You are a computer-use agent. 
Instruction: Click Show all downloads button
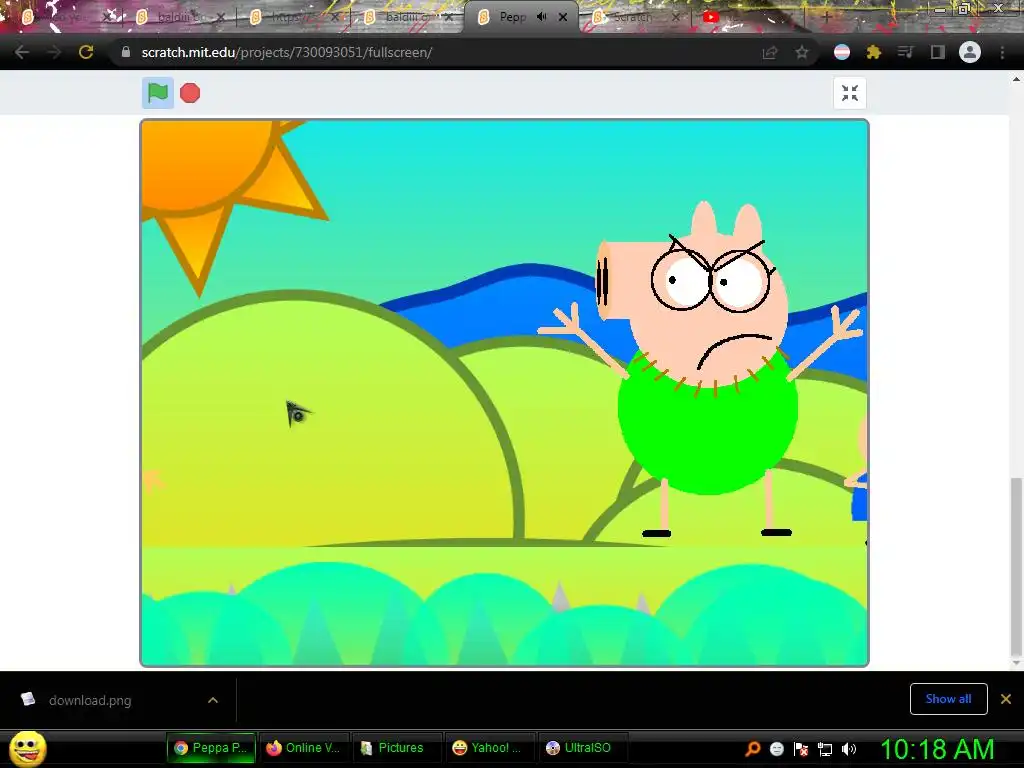(x=948, y=699)
